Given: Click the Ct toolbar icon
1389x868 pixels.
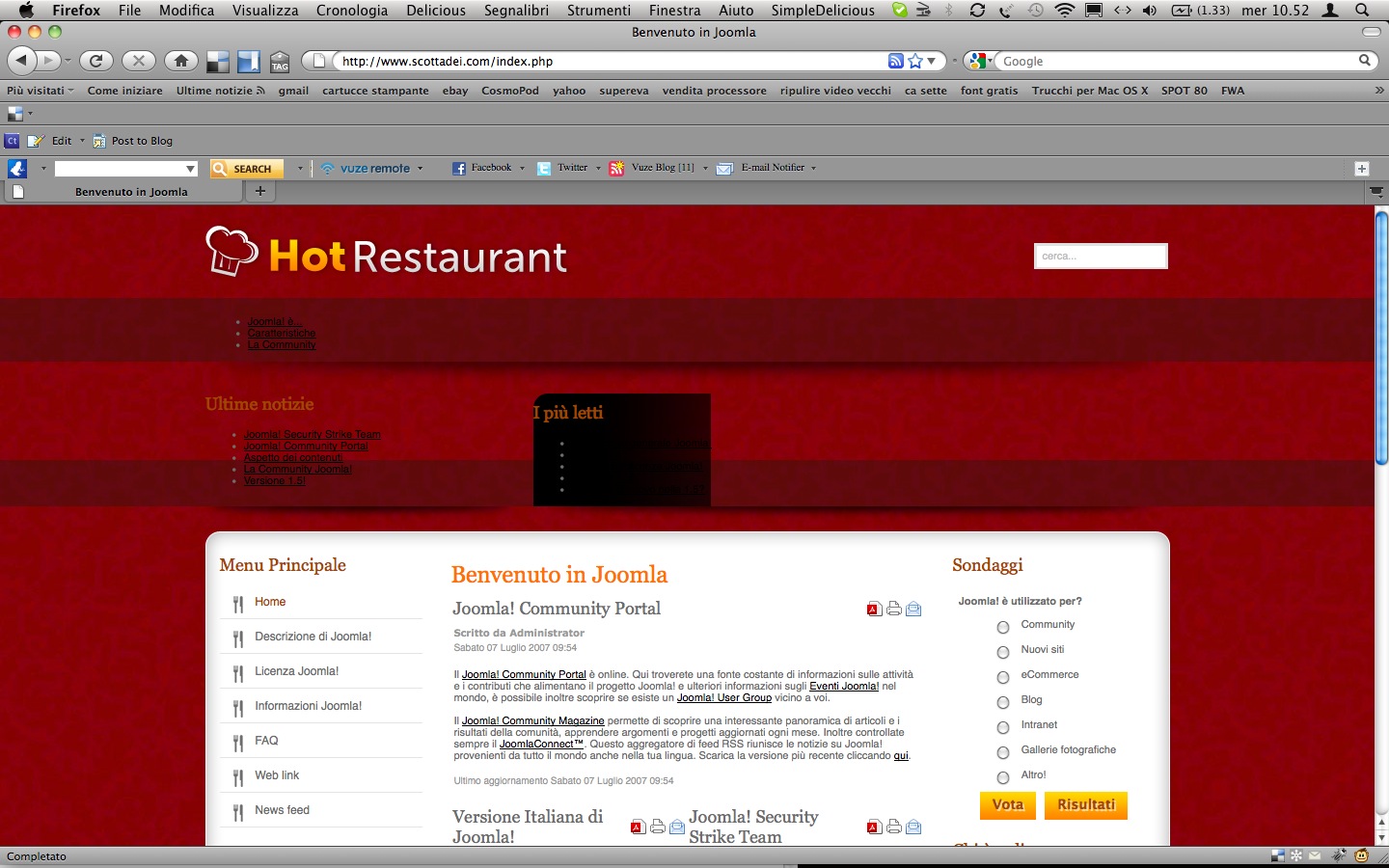Looking at the screenshot, I should 13,141.
